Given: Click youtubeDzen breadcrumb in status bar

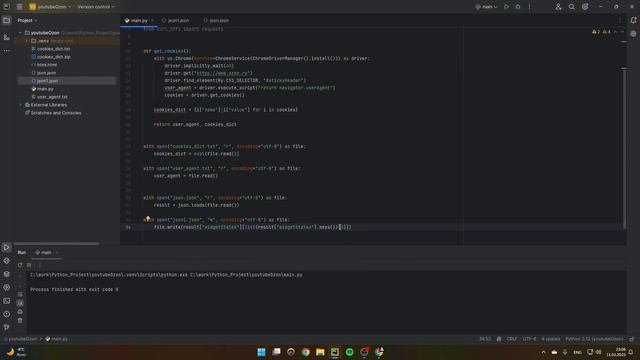Looking at the screenshot, I should click(x=22, y=339).
